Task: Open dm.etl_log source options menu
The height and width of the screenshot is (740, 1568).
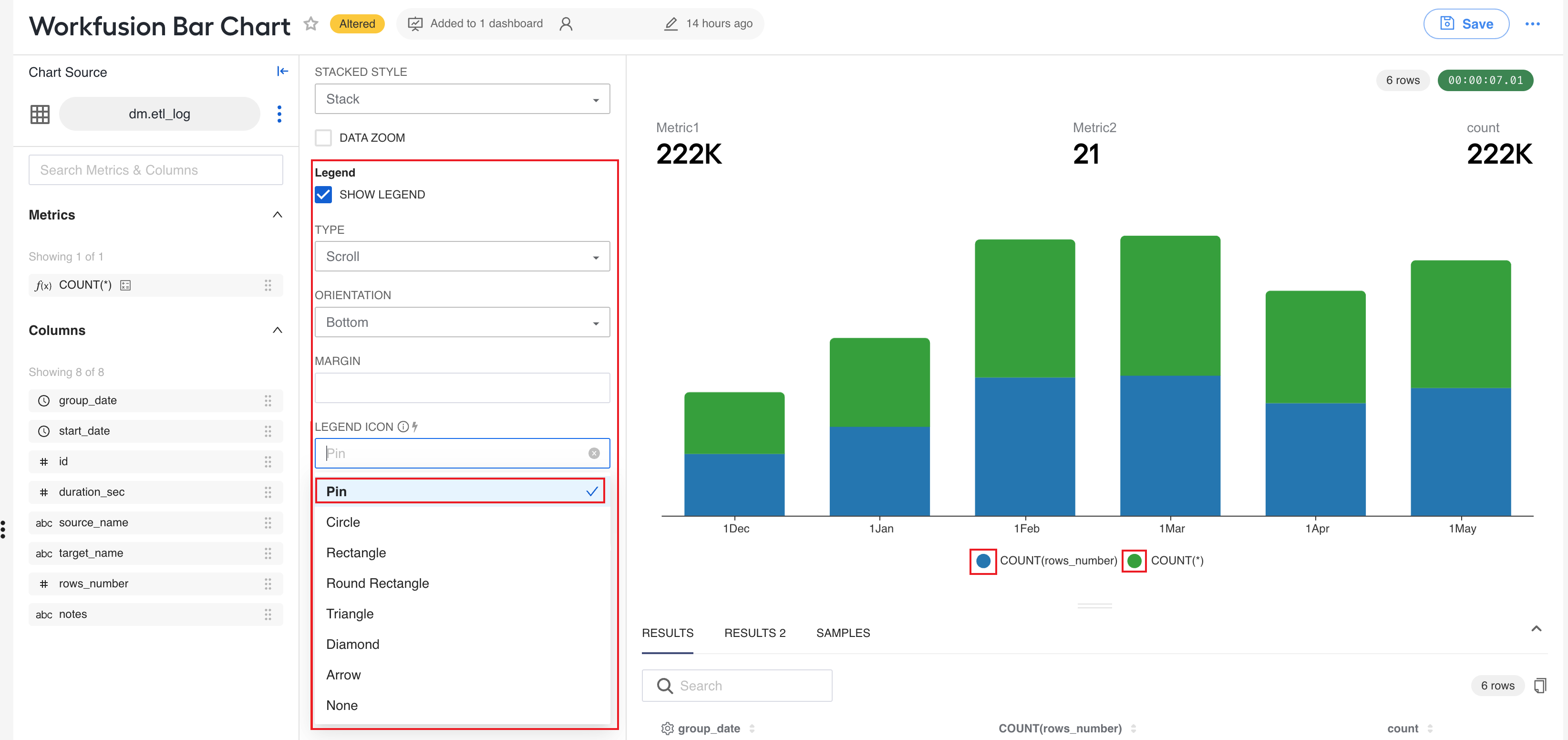Action: tap(279, 114)
